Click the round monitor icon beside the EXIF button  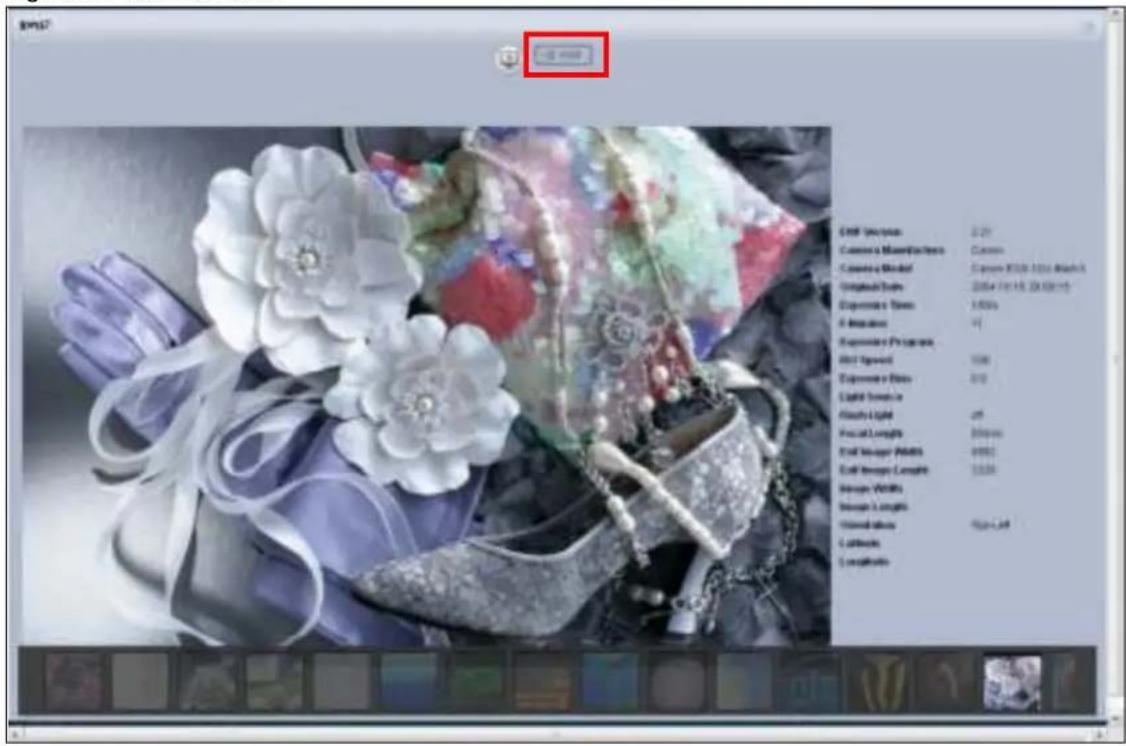click(x=508, y=57)
